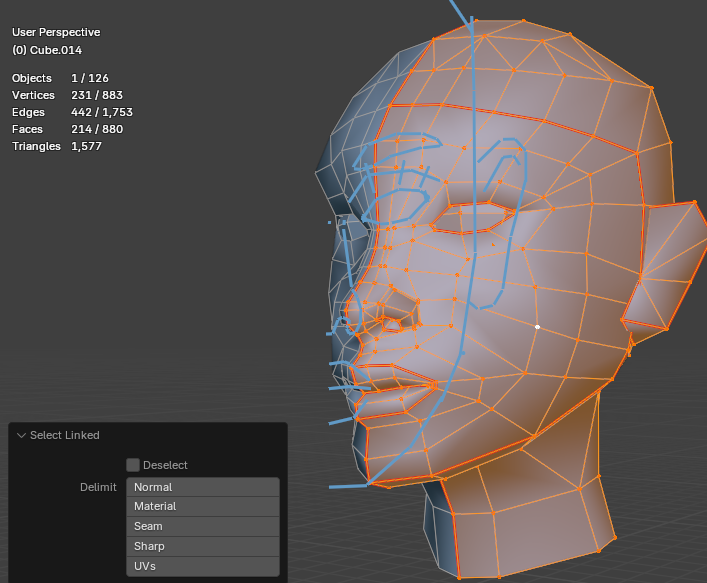This screenshot has height=583, width=707.
Task: Click the Edges 442 / 1,753 statistic
Action: coord(72,112)
